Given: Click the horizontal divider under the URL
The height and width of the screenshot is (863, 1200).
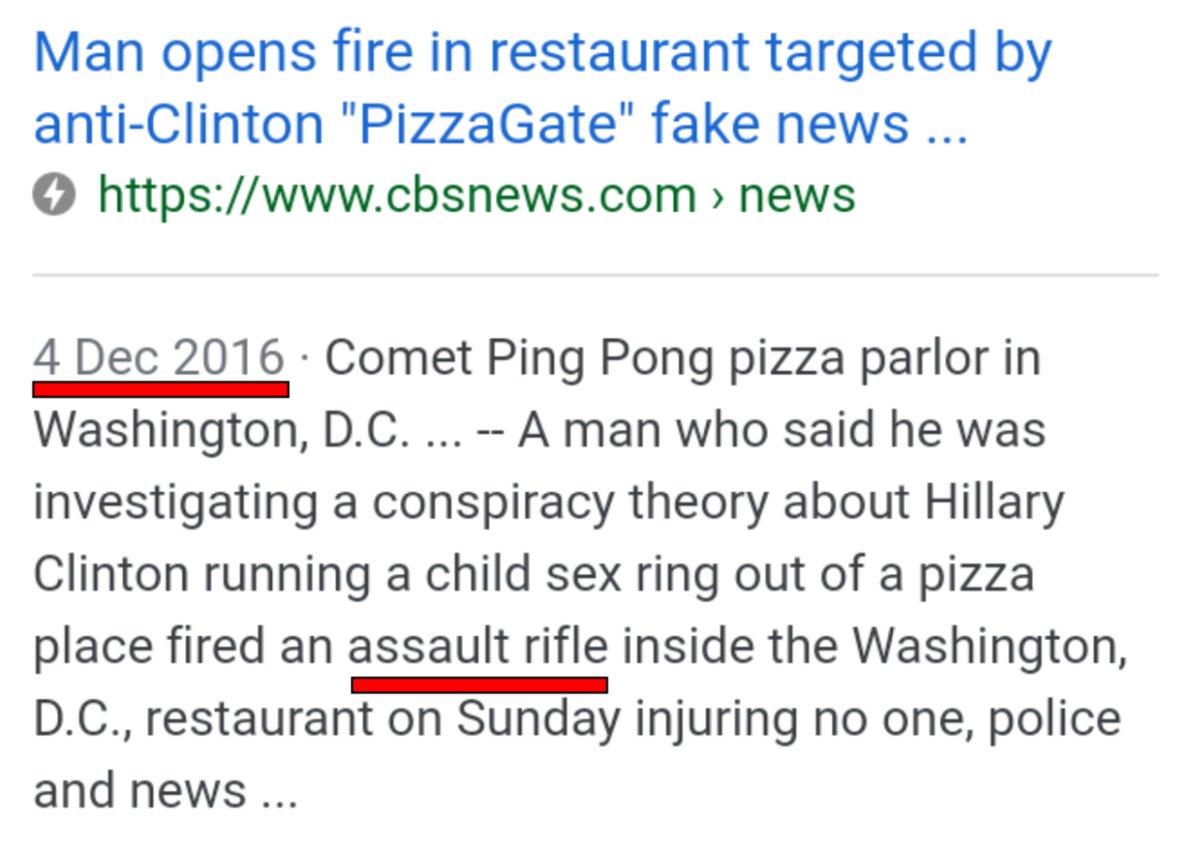Looking at the screenshot, I should (595, 273).
